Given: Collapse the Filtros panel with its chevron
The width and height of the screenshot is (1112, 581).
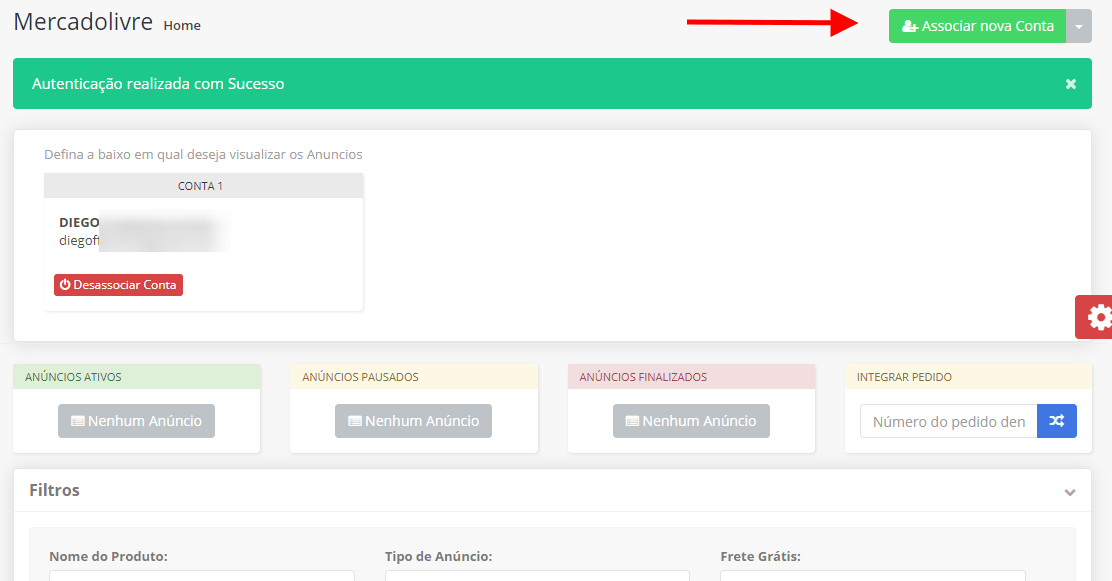Looking at the screenshot, I should point(1070,492).
